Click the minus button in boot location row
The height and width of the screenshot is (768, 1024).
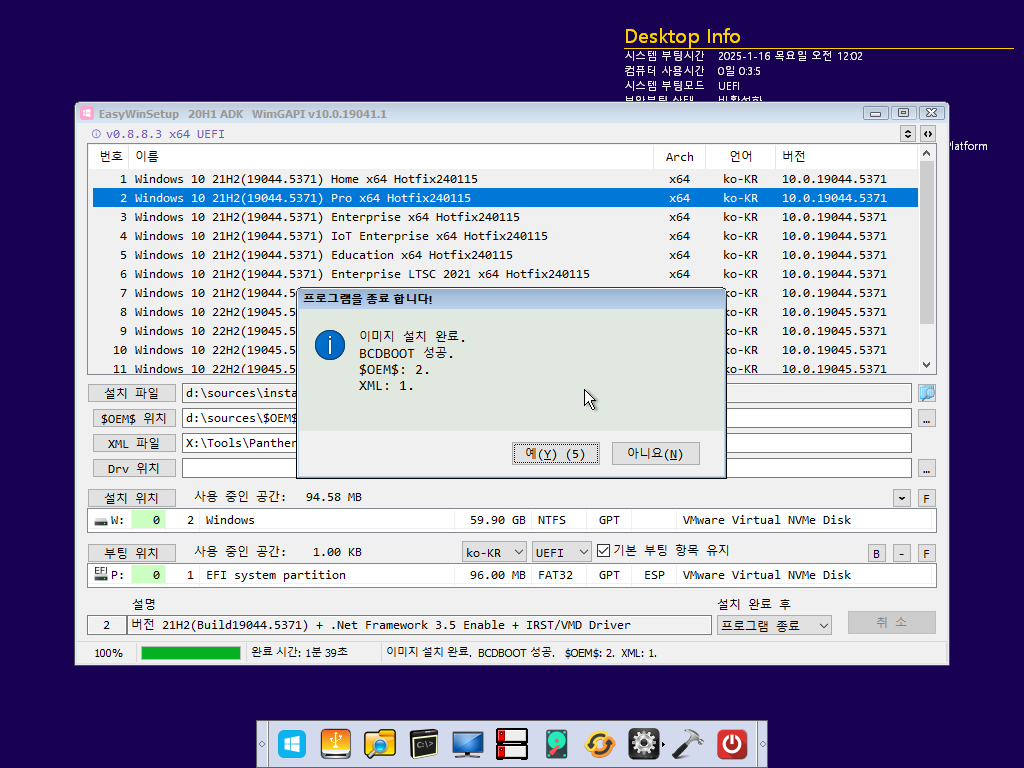click(x=901, y=553)
